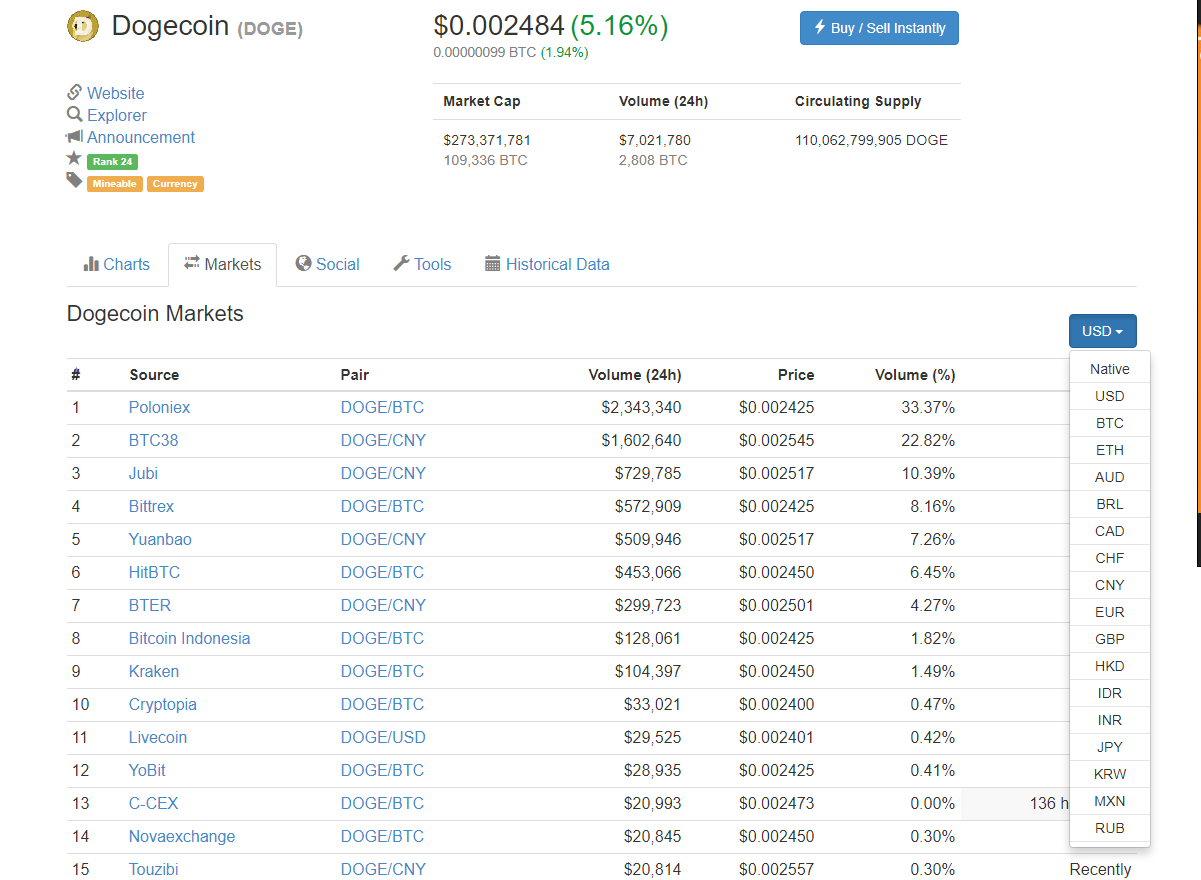The image size is (1201, 880).
Task: Open the Tools tab
Action: pyautogui.click(x=422, y=264)
